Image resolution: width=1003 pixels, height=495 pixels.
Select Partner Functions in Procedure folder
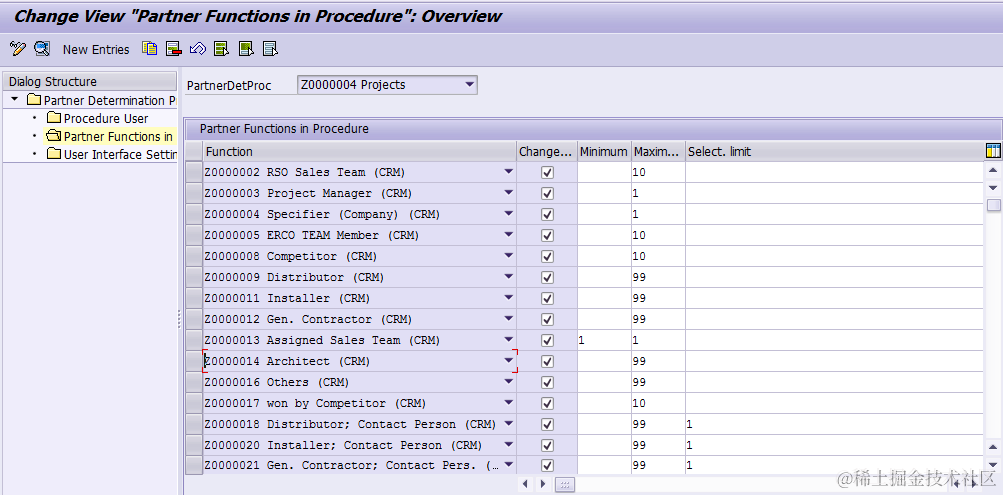110,136
